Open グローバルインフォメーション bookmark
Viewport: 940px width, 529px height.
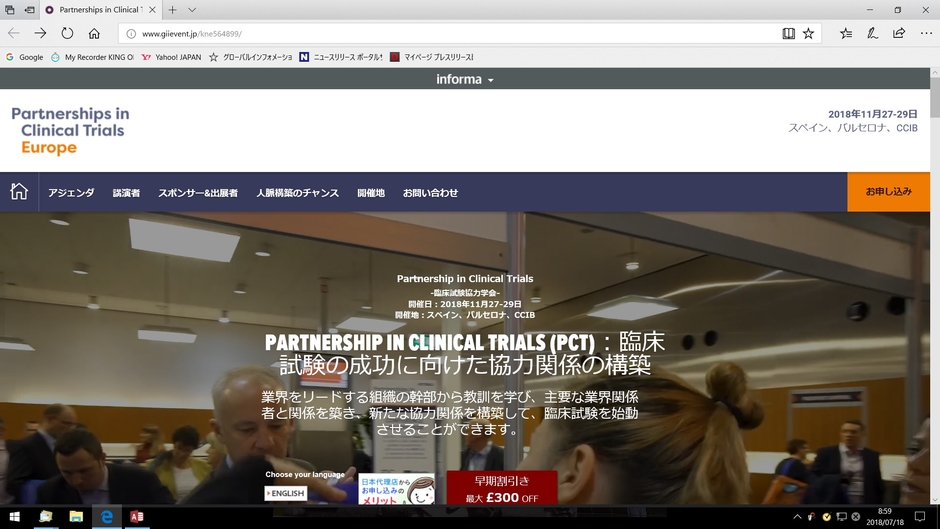click(251, 57)
